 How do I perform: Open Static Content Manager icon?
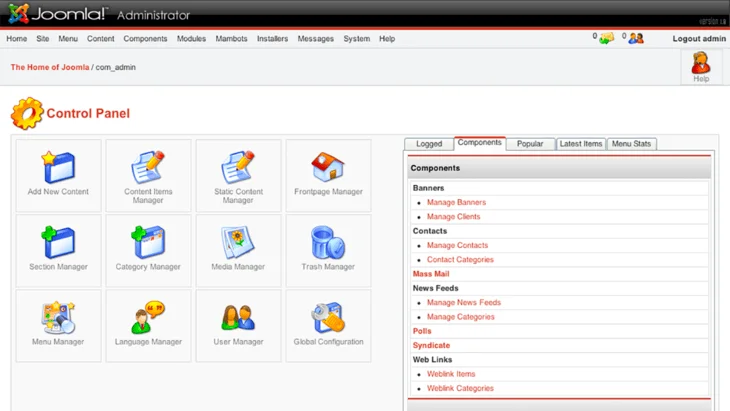pos(238,167)
